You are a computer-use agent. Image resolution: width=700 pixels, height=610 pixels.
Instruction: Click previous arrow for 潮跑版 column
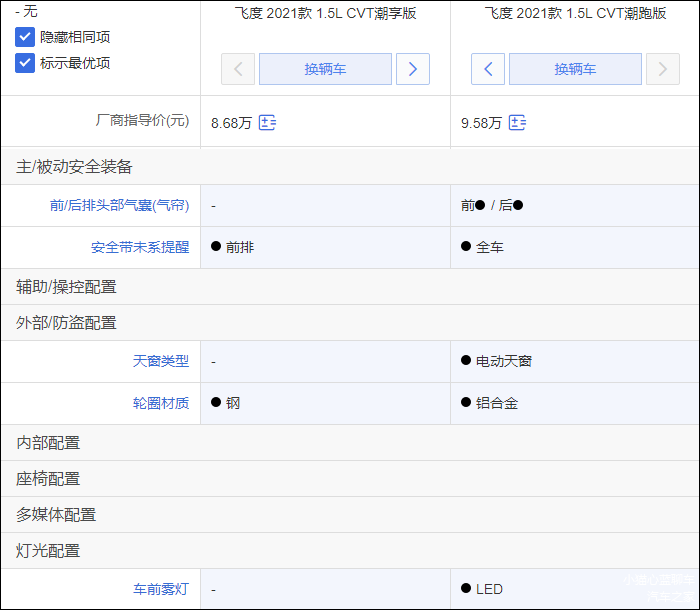488,69
